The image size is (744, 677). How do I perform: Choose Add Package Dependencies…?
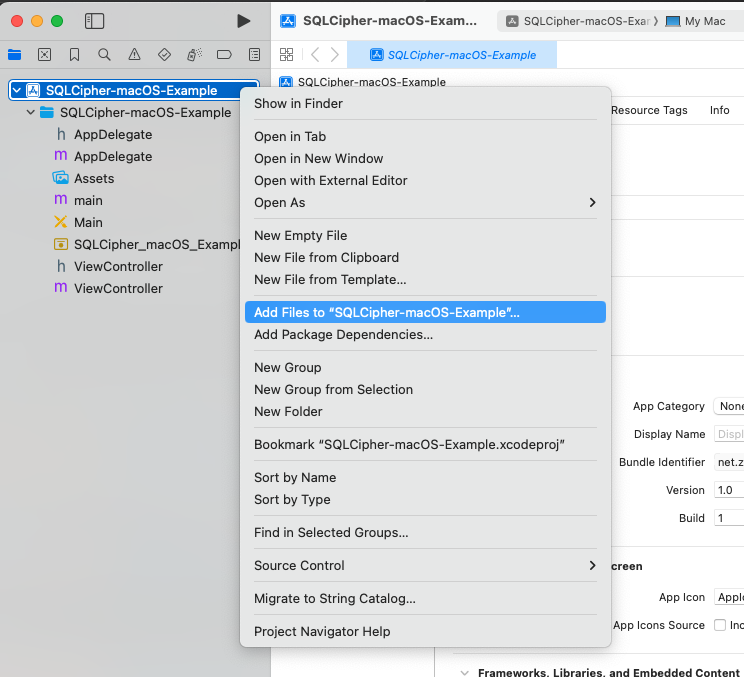click(425, 334)
